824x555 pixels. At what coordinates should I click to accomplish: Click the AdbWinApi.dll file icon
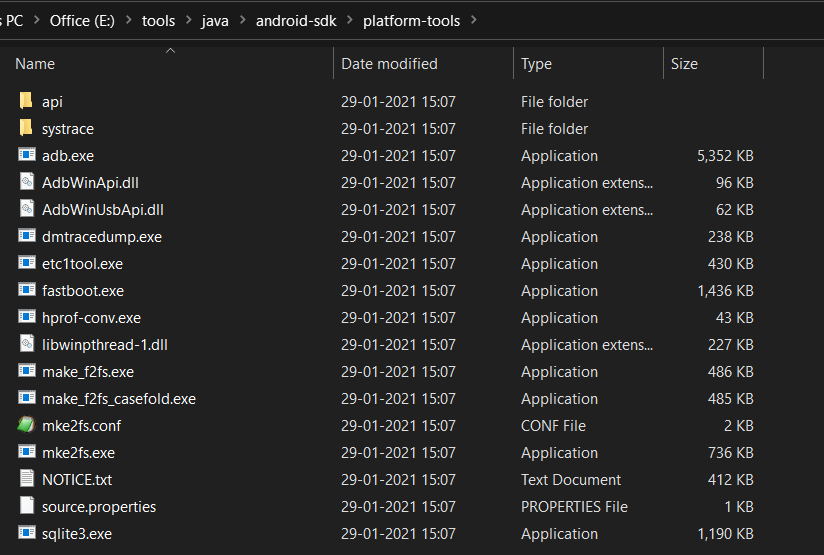(27, 181)
